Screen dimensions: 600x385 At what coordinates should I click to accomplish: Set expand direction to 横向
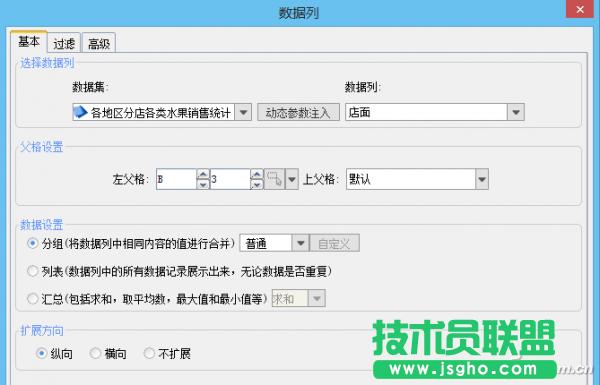(95, 353)
